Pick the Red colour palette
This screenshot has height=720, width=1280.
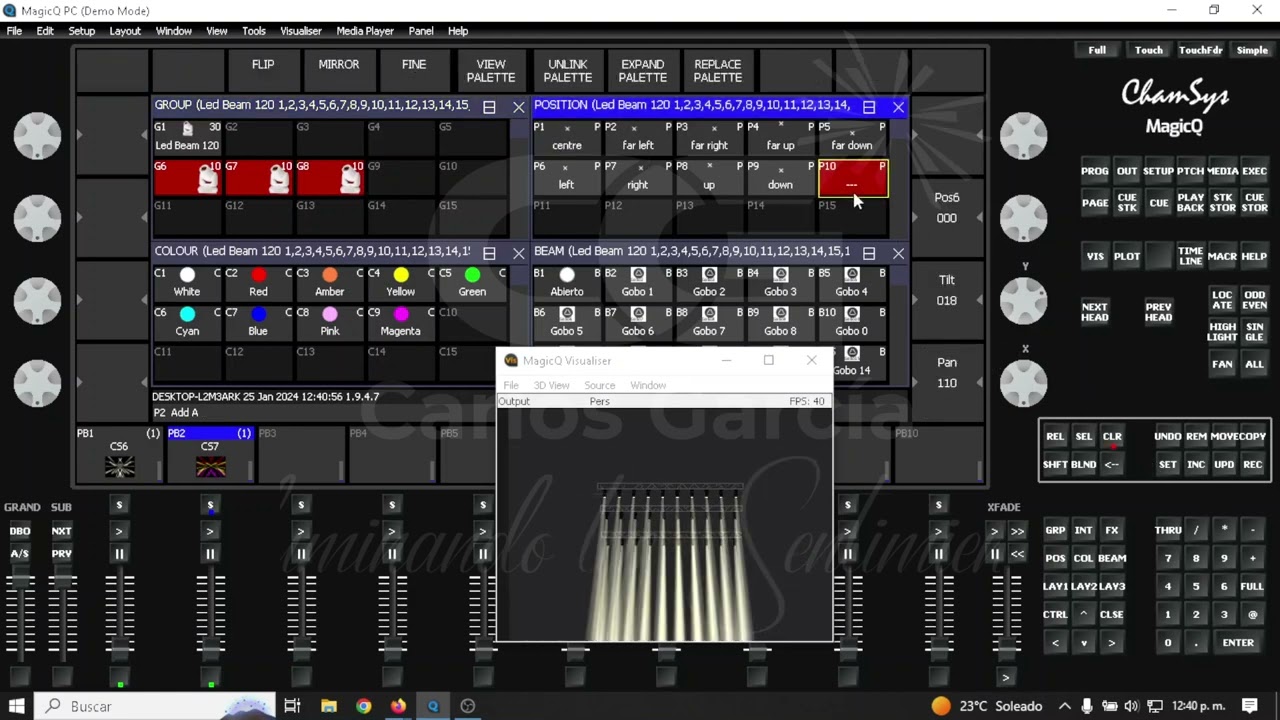(258, 282)
